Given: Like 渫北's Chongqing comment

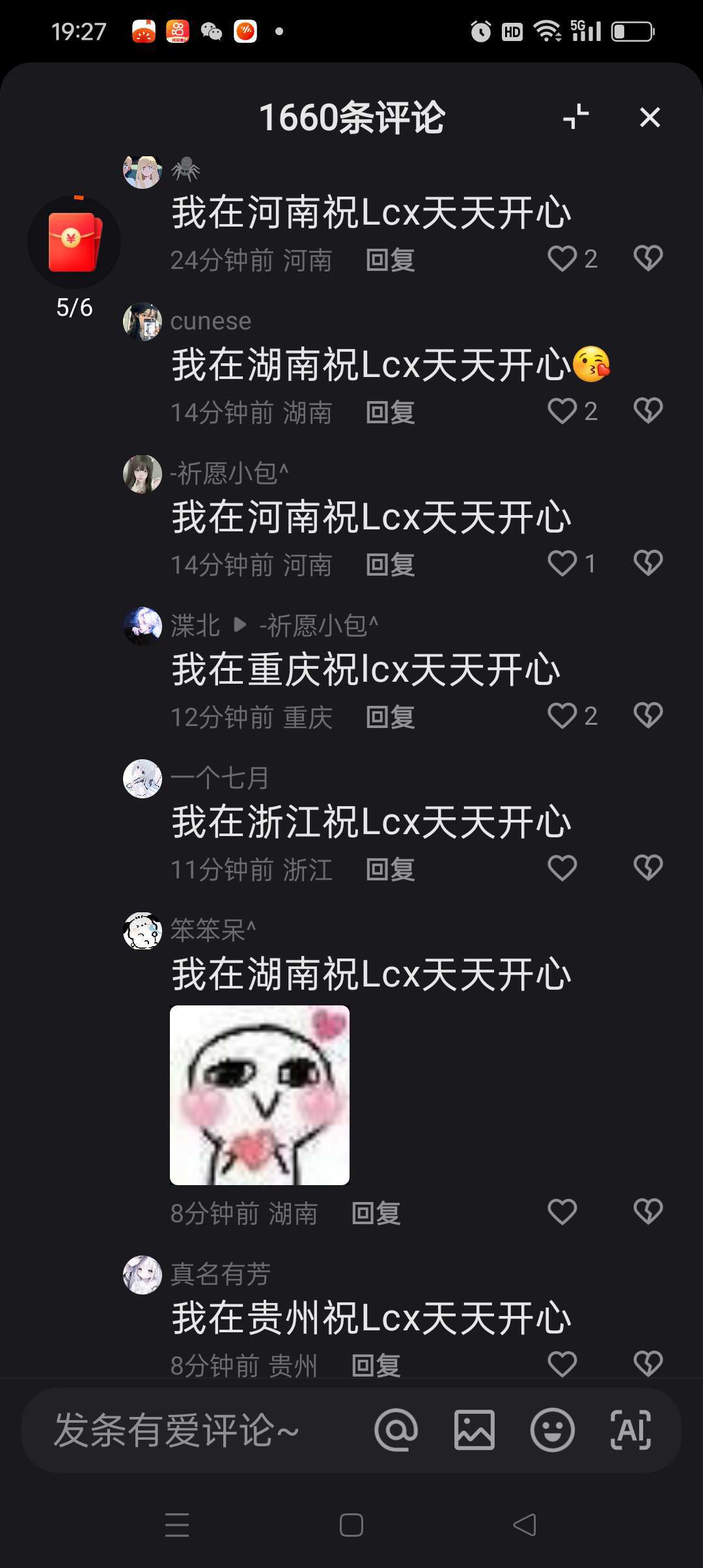Looking at the screenshot, I should pos(562,716).
